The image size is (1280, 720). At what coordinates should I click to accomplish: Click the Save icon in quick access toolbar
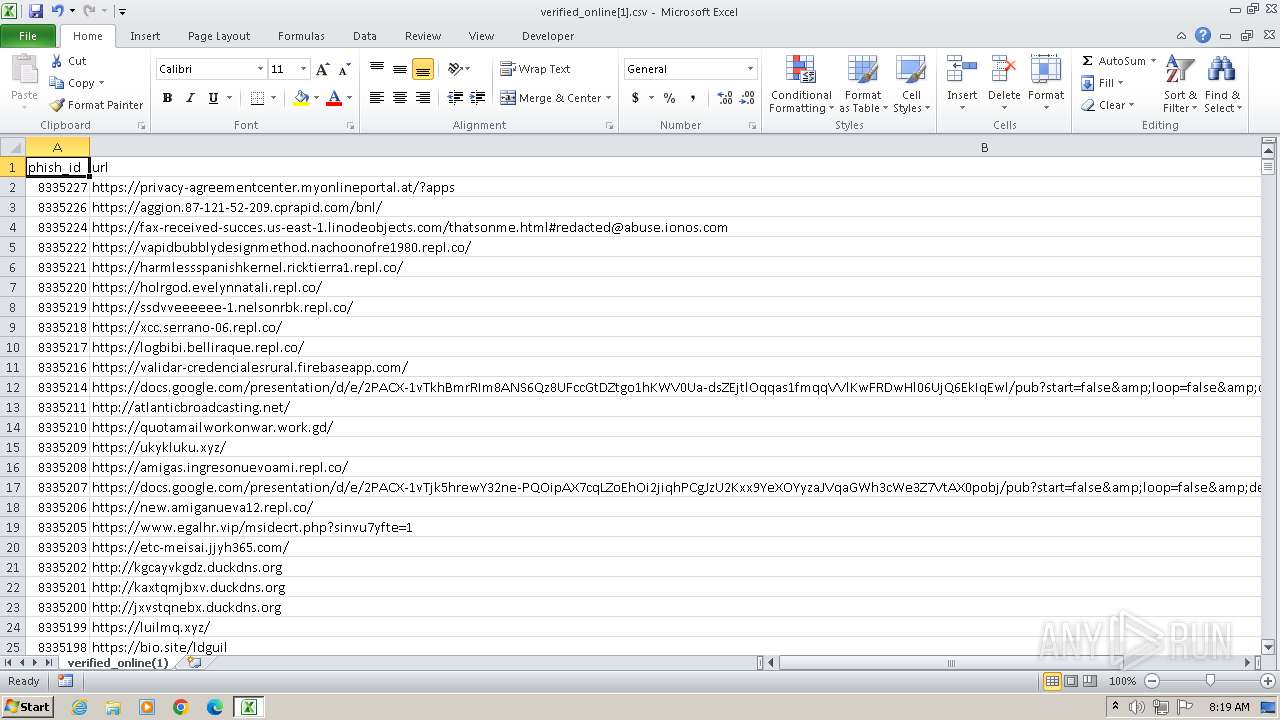point(36,11)
